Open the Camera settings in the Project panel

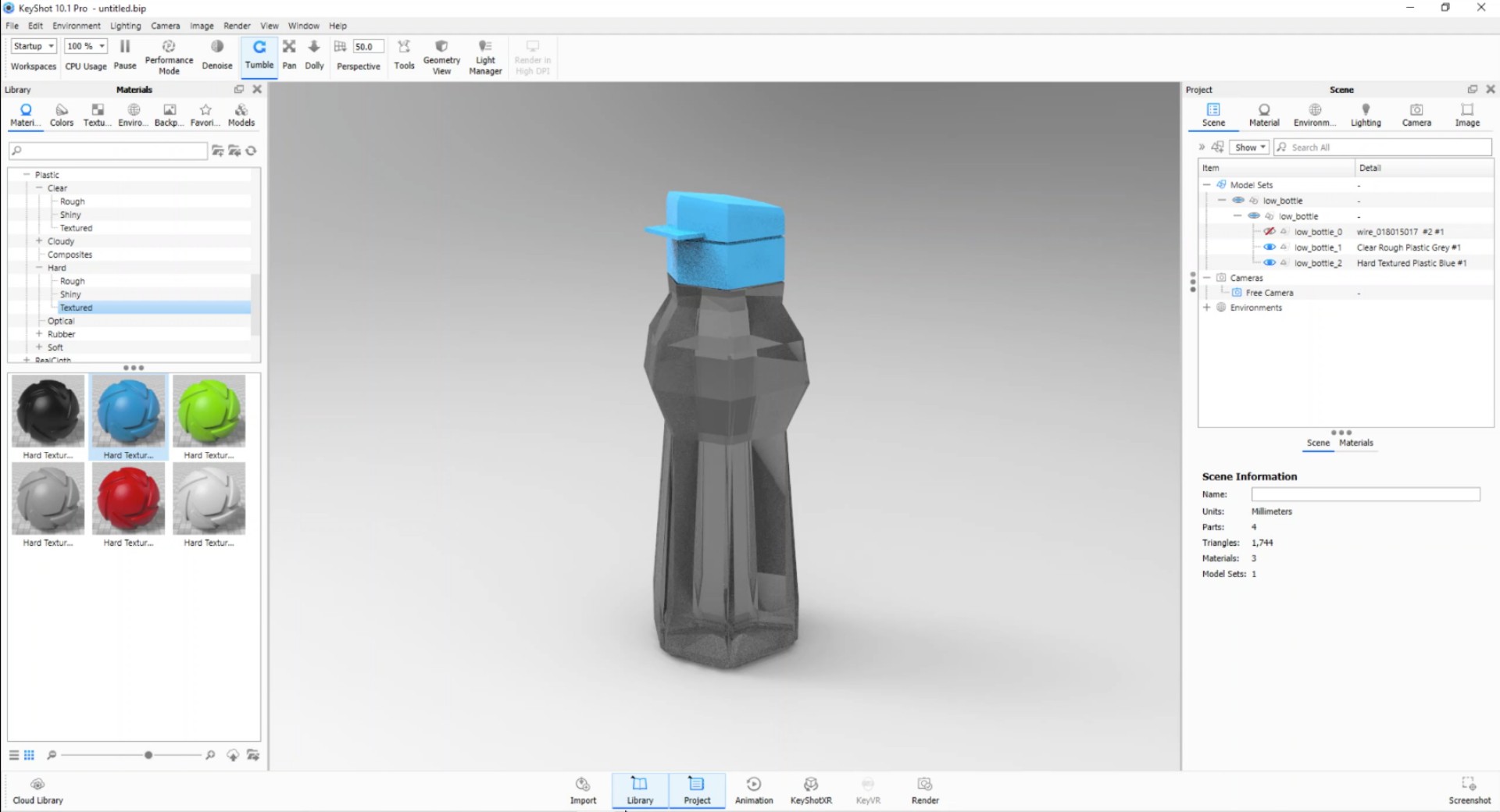tap(1416, 113)
